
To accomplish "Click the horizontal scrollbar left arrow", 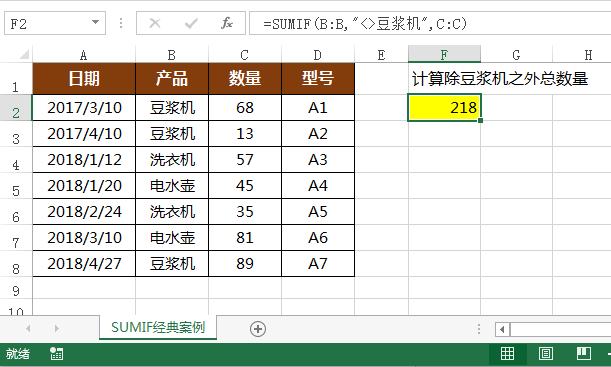I will click(502, 330).
